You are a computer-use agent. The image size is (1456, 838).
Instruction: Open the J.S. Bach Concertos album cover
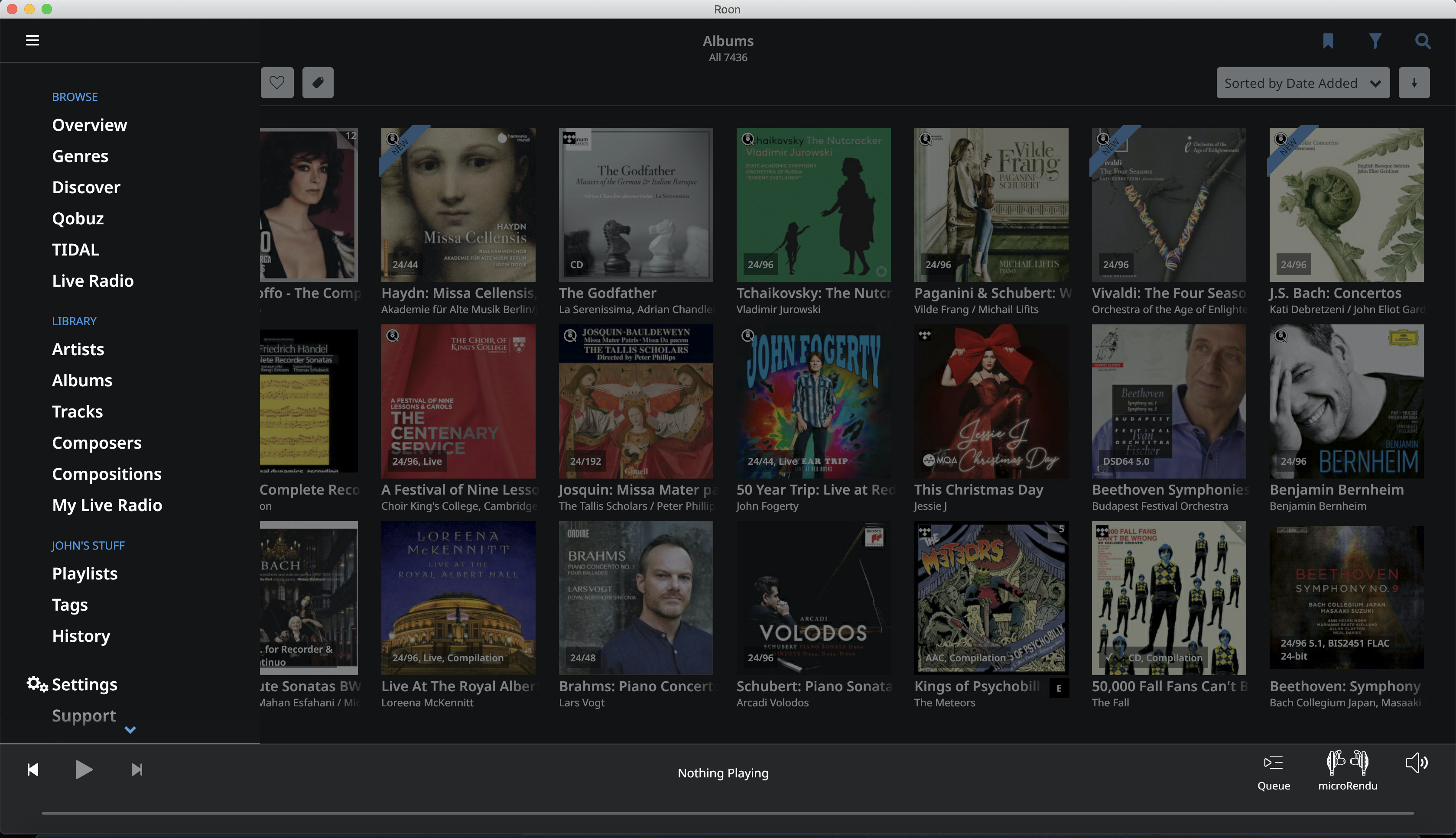pyautogui.click(x=1347, y=204)
